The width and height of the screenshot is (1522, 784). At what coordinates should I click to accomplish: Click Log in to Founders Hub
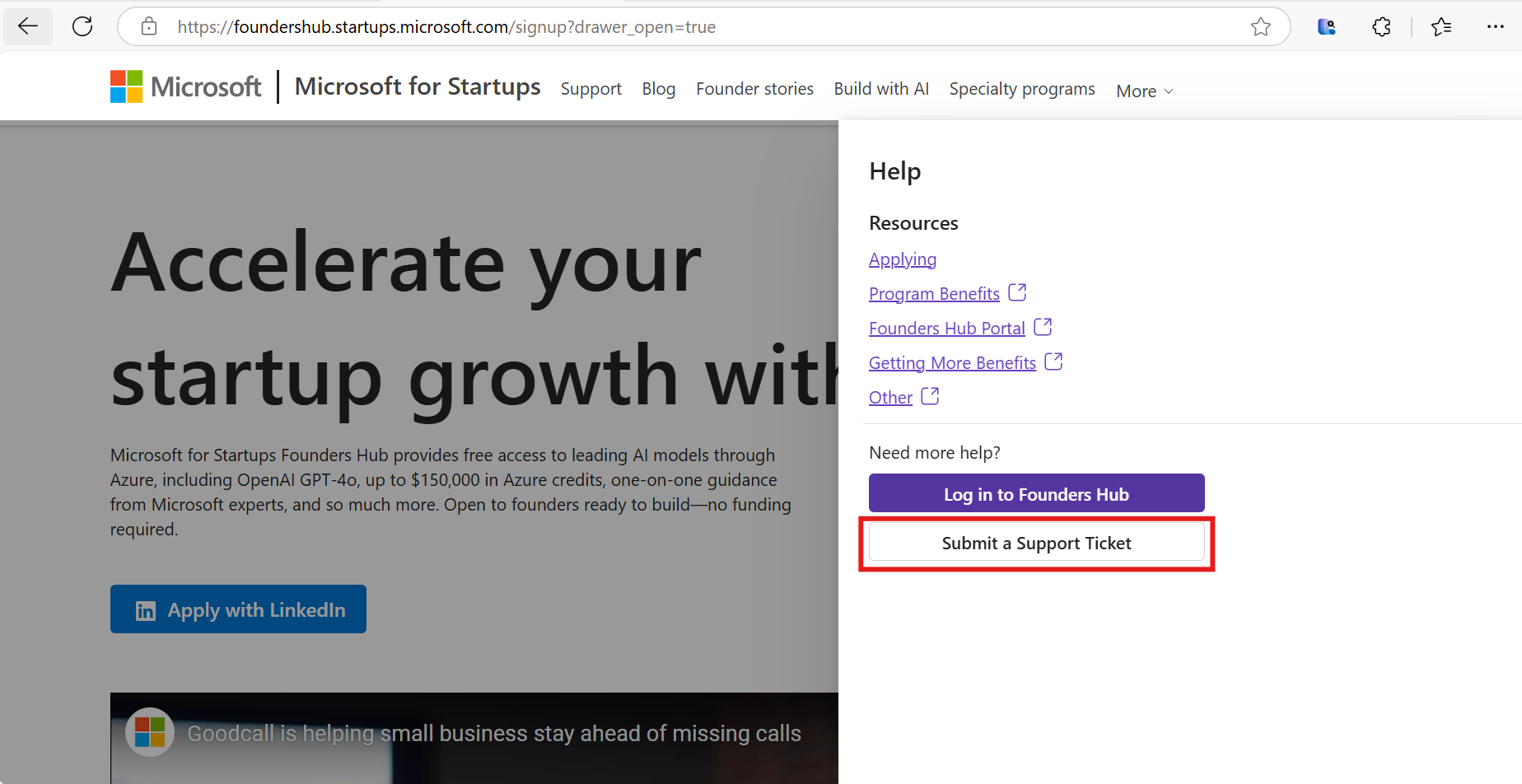(x=1036, y=493)
